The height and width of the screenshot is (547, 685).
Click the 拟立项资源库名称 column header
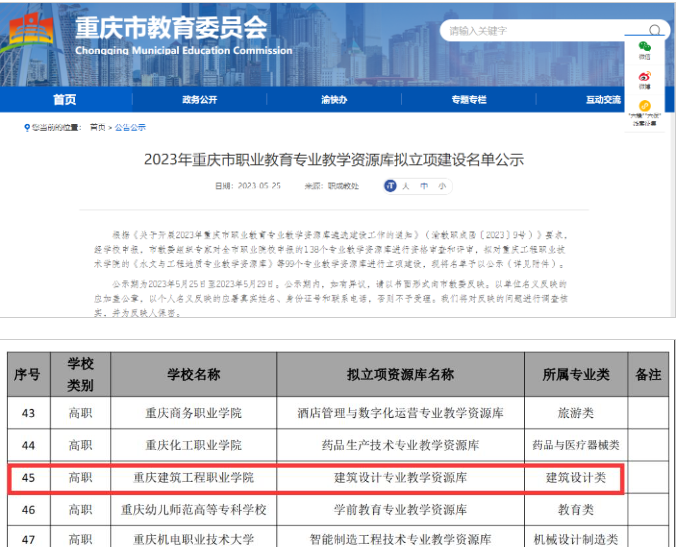click(400, 374)
